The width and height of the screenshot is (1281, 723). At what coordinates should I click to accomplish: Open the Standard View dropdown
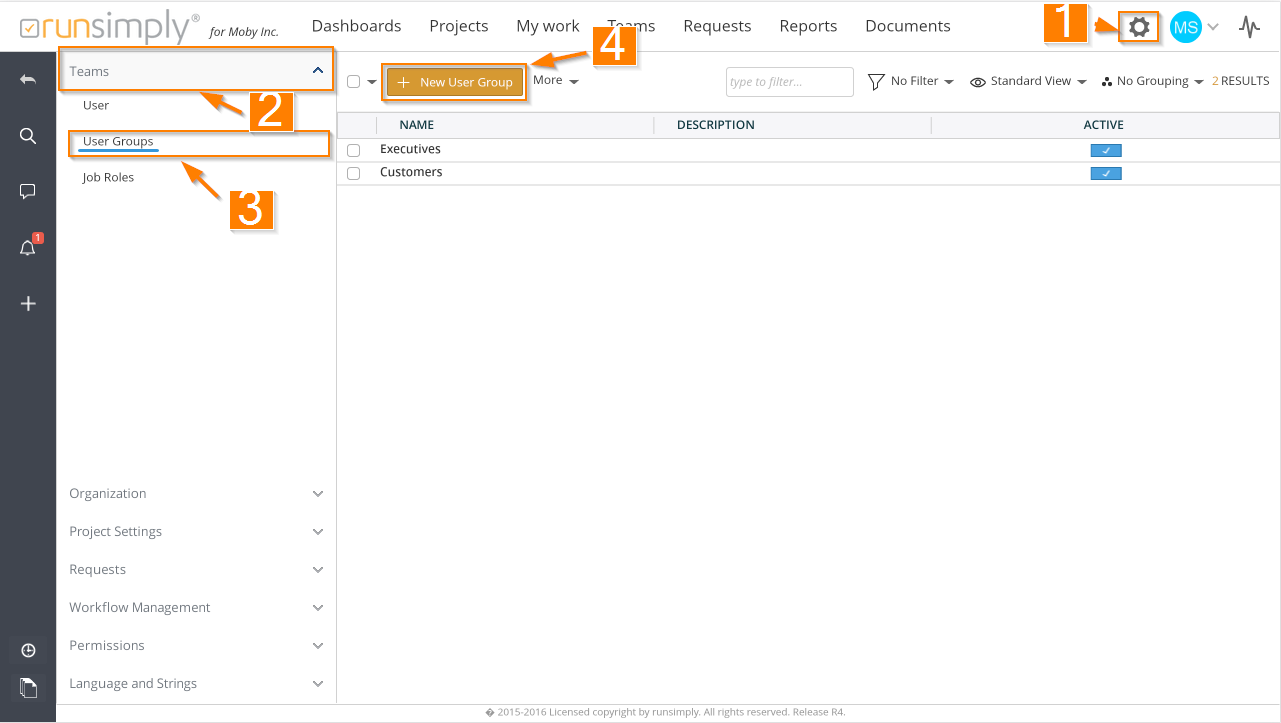1029,81
